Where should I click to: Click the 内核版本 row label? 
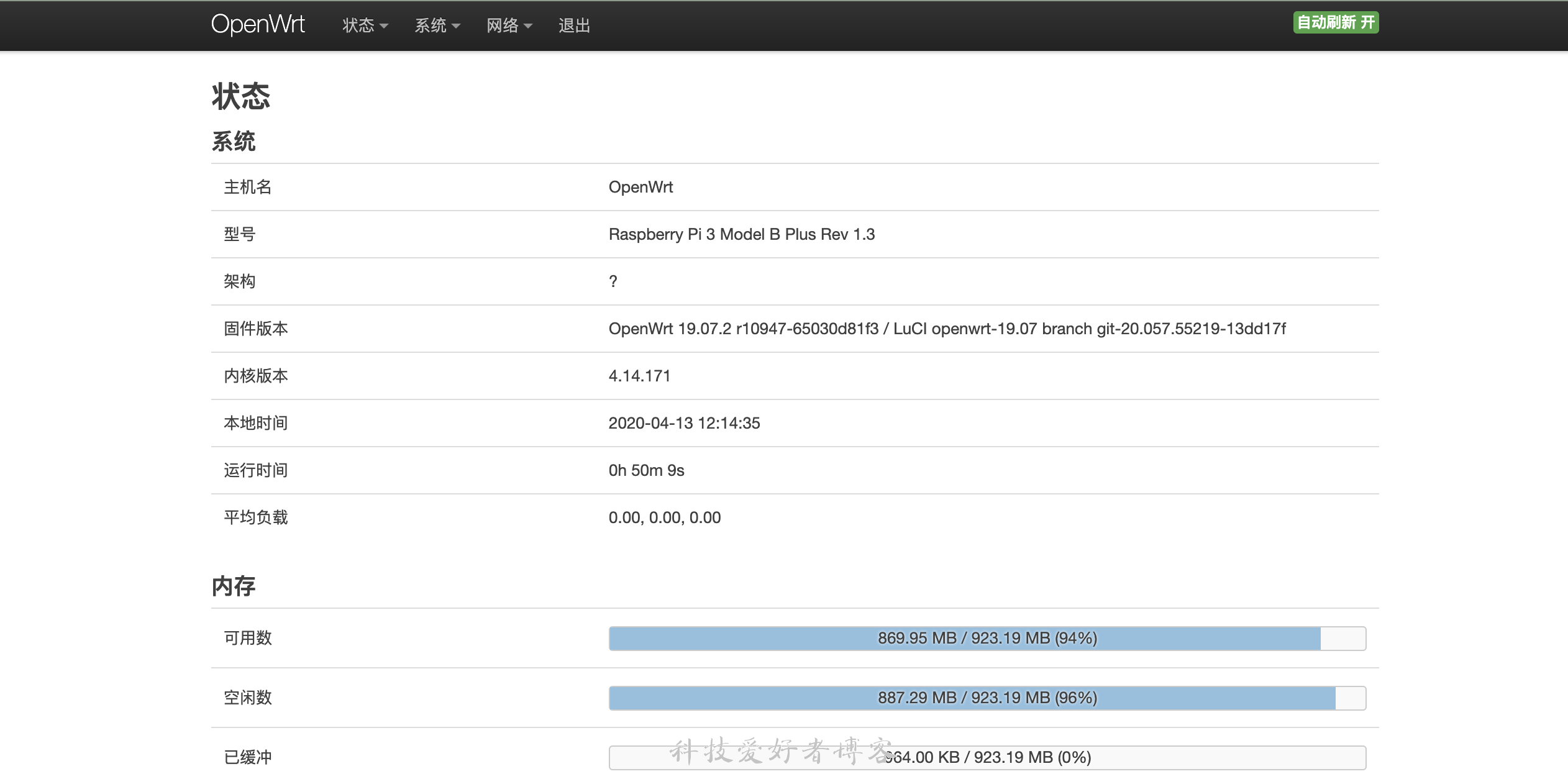[256, 376]
